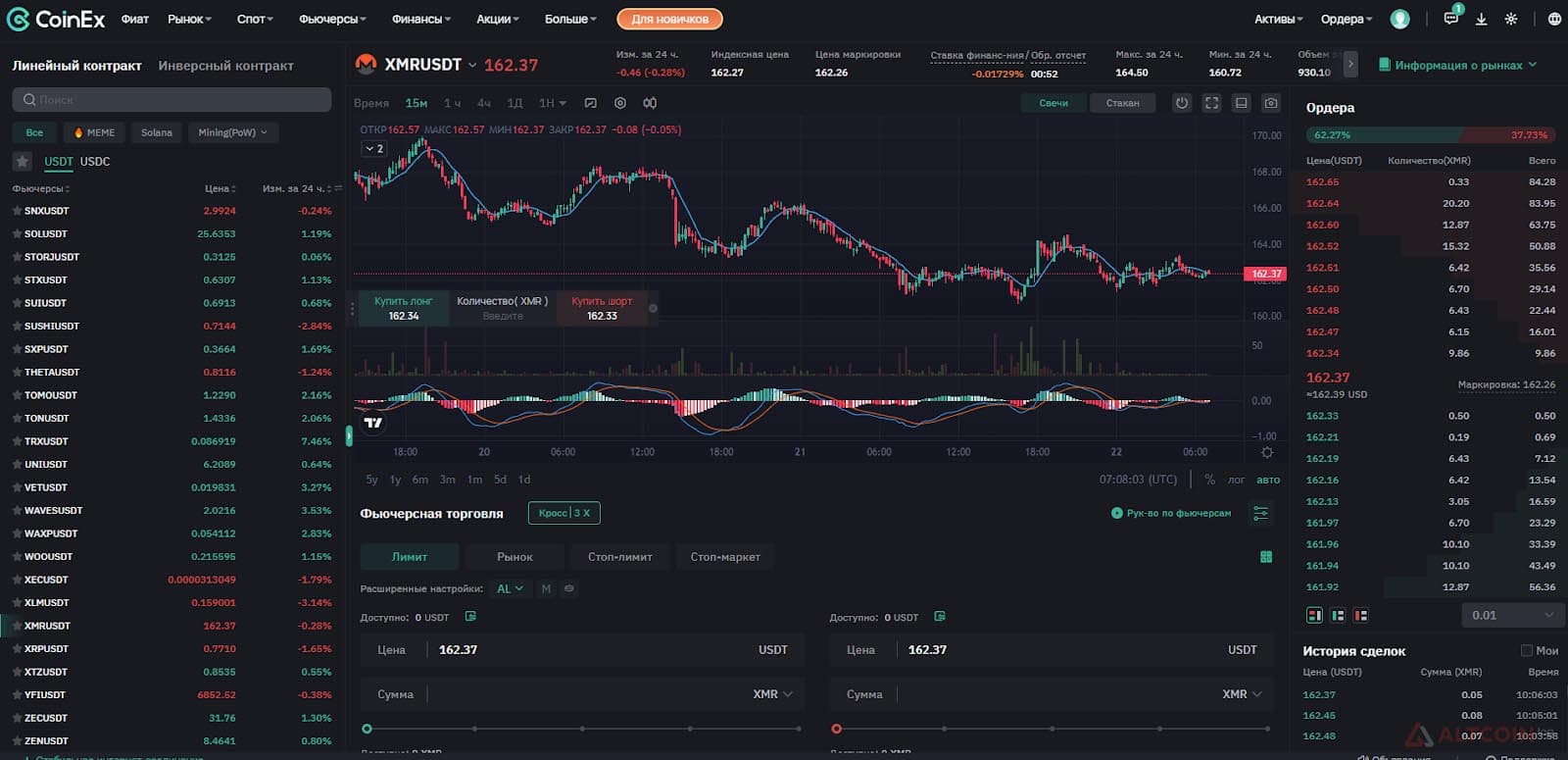Toggle auto scale "авто" on chart
This screenshot has height=760, width=1568.
(x=1268, y=480)
